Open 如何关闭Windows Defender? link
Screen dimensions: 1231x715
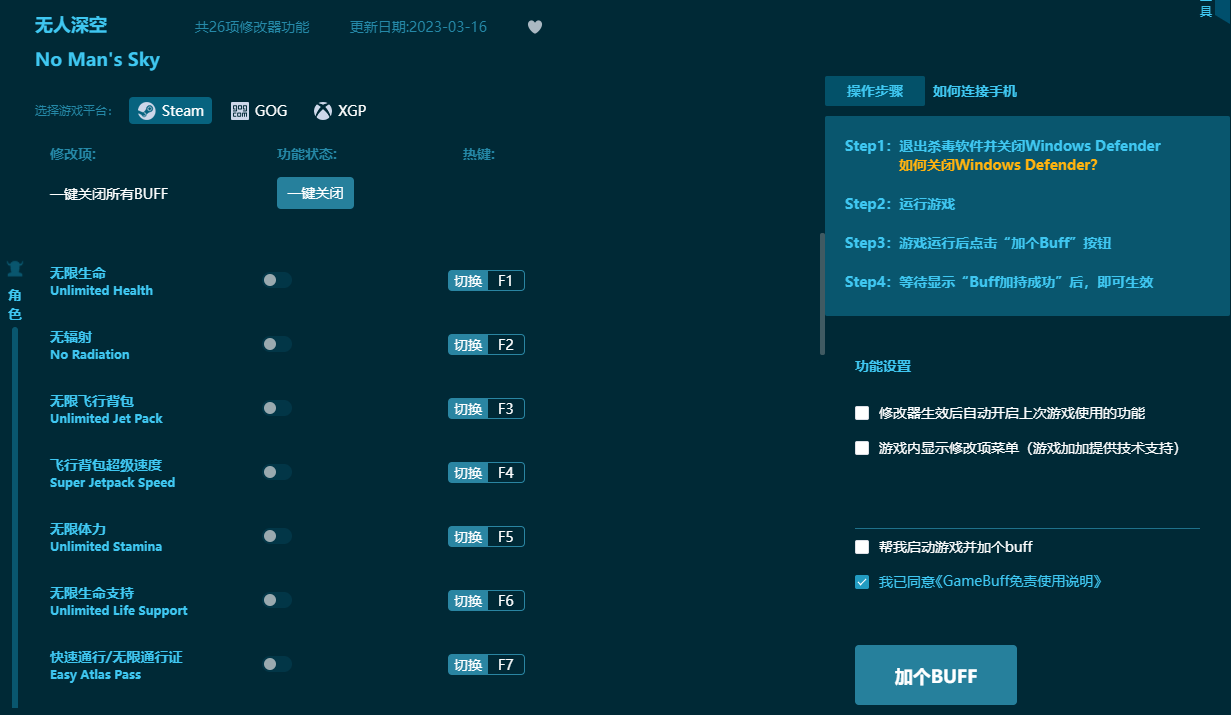click(998, 165)
